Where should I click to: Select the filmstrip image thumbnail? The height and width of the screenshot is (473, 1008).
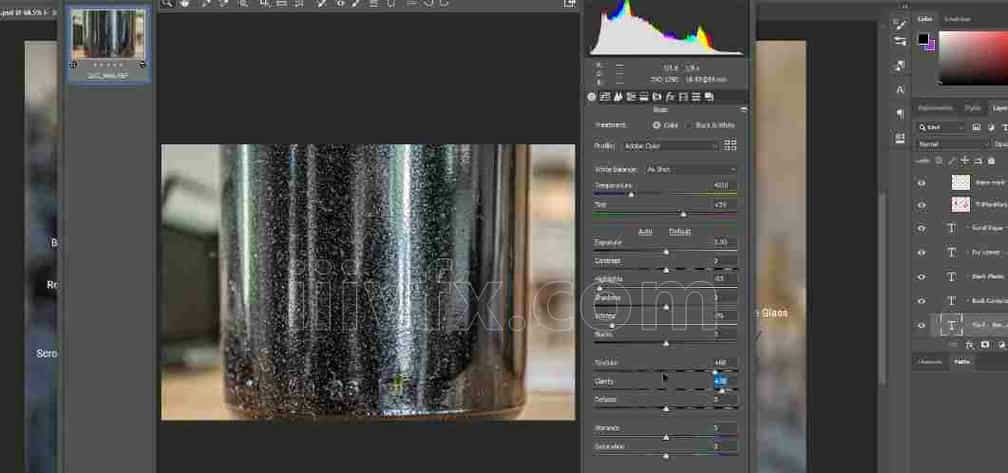[109, 34]
